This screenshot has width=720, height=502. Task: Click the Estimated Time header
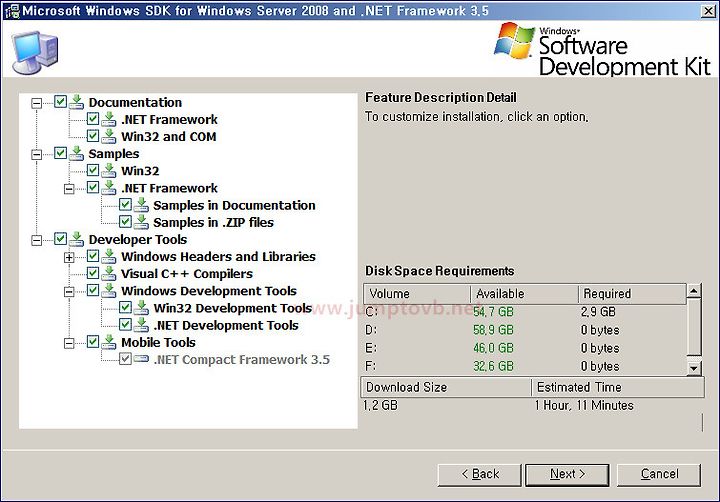(x=618, y=387)
